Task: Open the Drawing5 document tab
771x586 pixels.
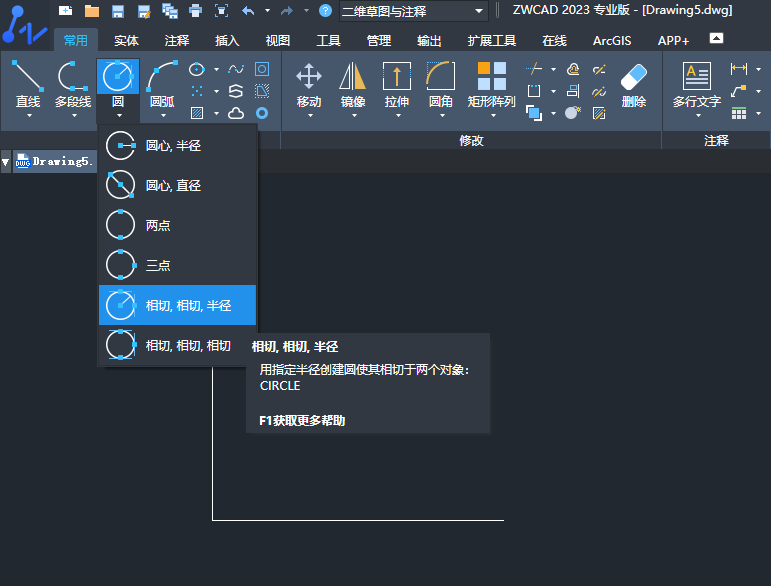Action: [55, 161]
